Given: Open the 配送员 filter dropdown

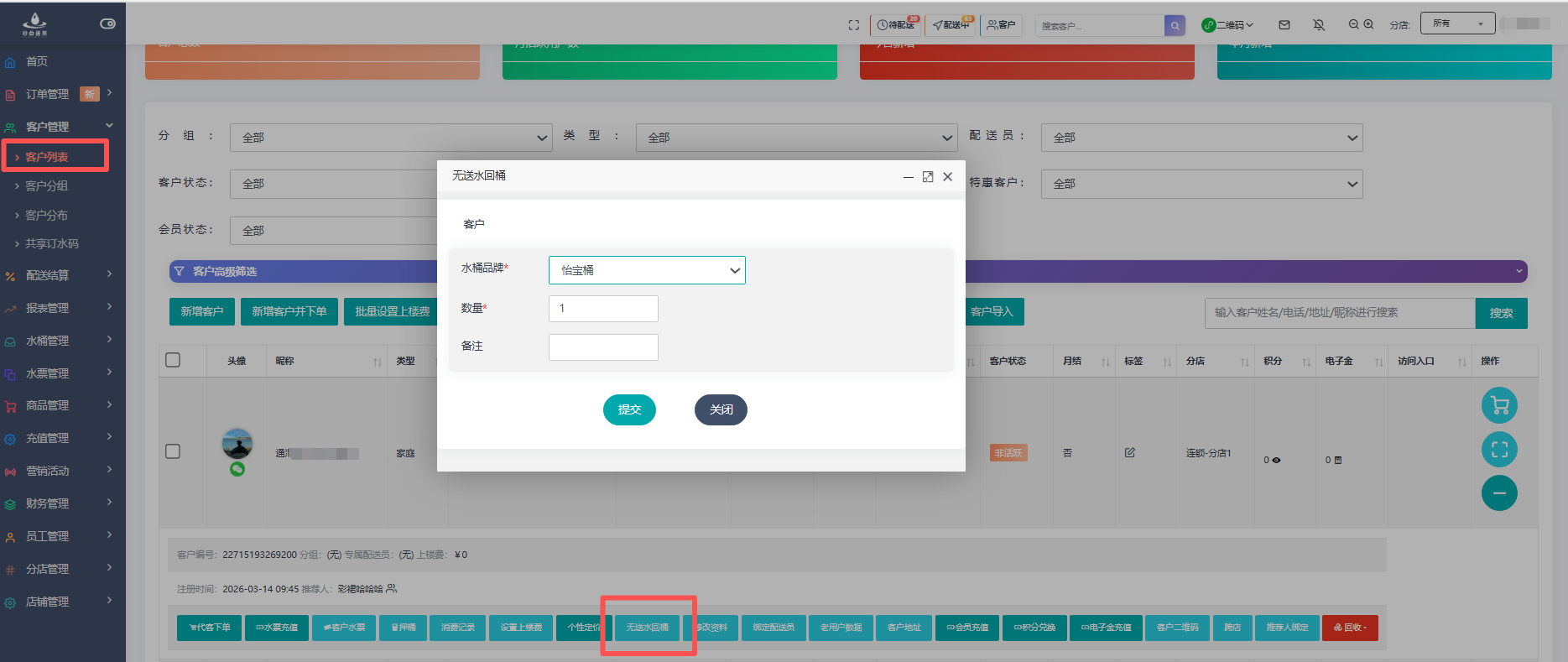Looking at the screenshot, I should coord(1202,138).
